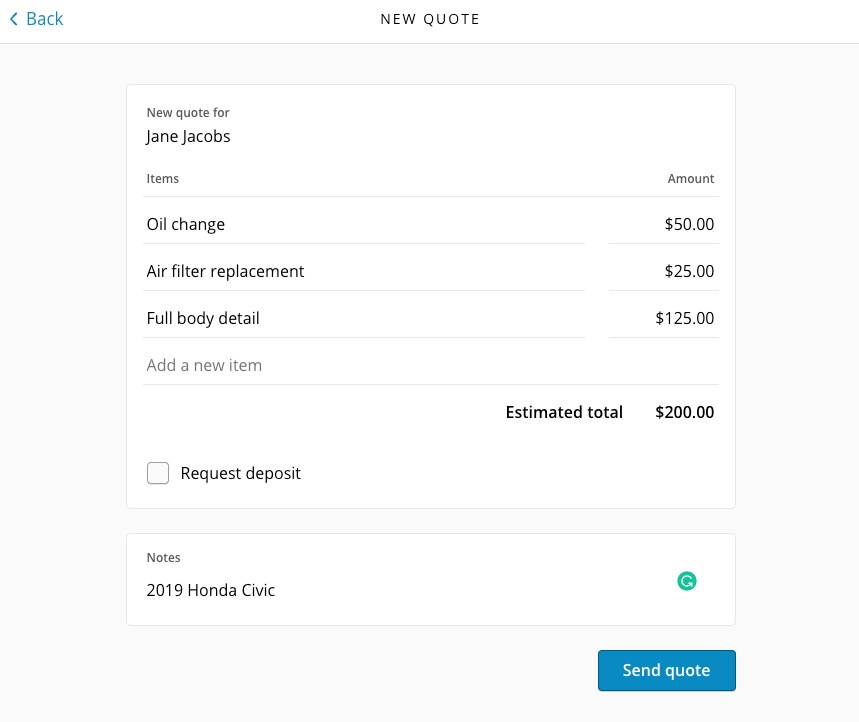Click the Items column header
The width and height of the screenshot is (859, 722).
pyautogui.click(x=163, y=178)
